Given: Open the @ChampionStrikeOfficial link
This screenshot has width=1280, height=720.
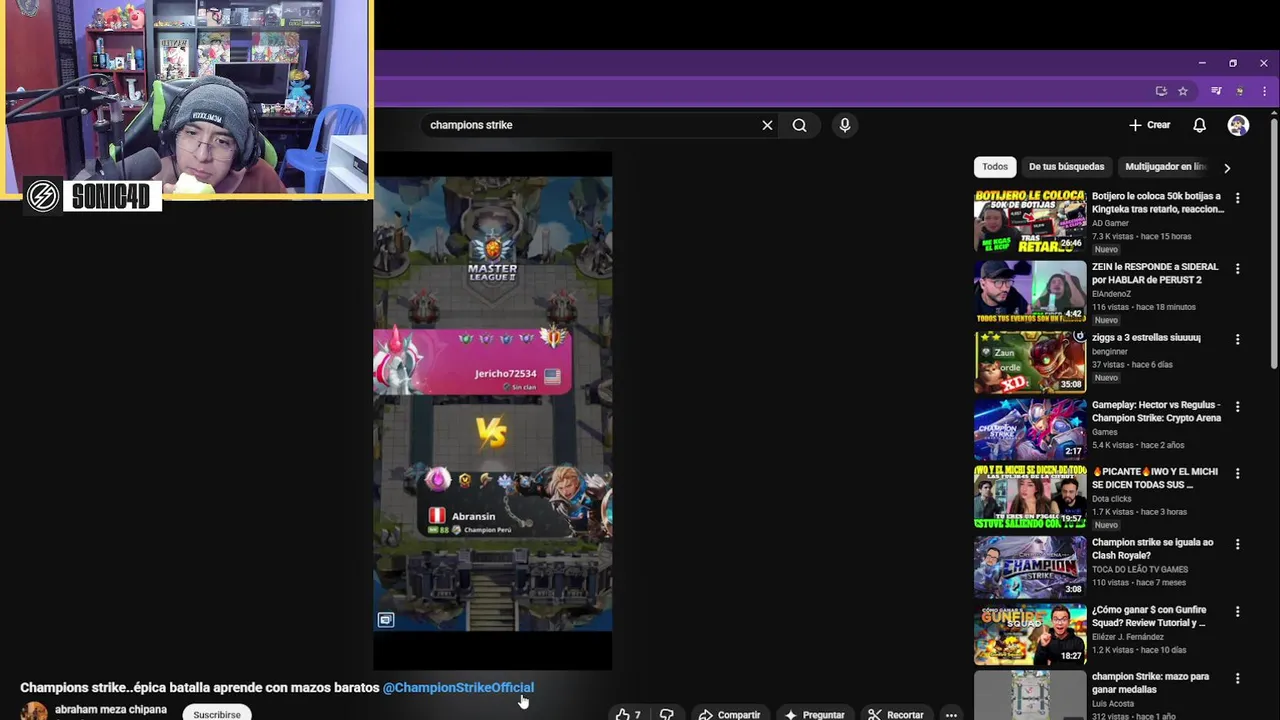Looking at the screenshot, I should coord(458,688).
